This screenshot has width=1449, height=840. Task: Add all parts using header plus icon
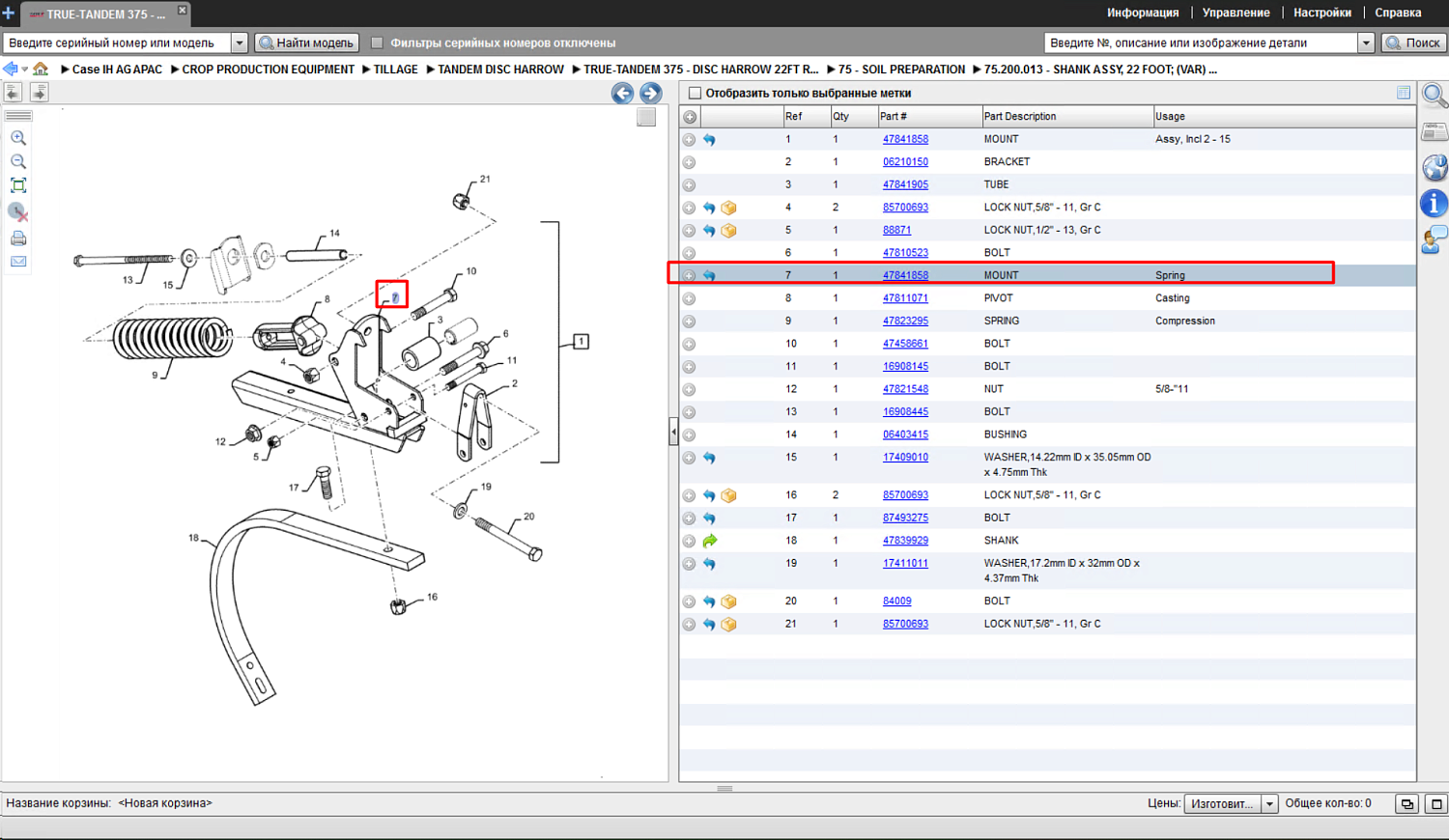(x=690, y=117)
